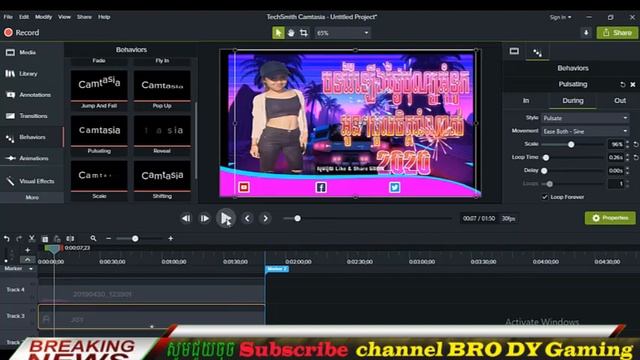Click the Properties button
The height and width of the screenshot is (360, 640).
610,218
